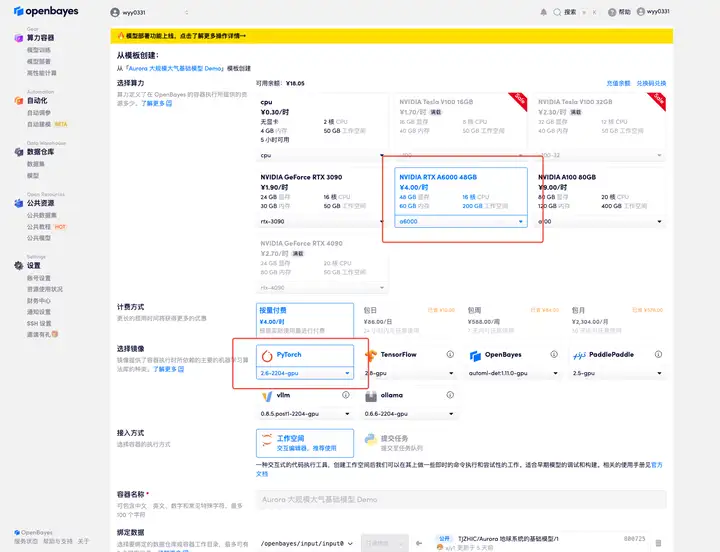
Task: Select the 工作空间 access mode
Action: coord(305,443)
